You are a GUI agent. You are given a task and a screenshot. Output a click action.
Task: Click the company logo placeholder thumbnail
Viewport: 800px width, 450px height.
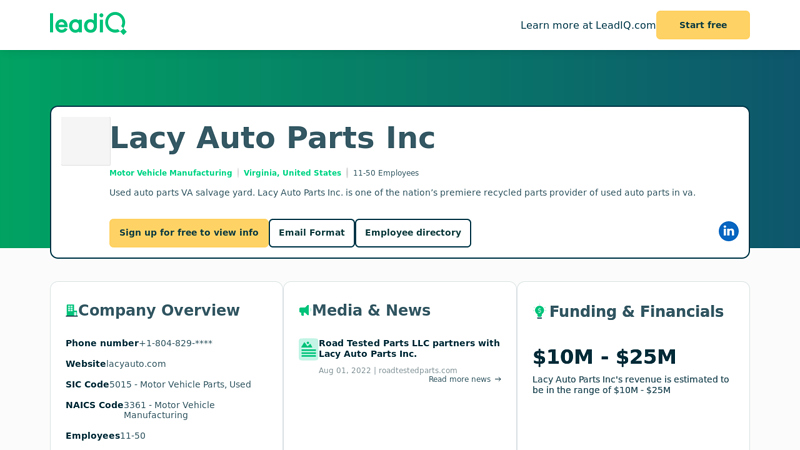[86, 141]
